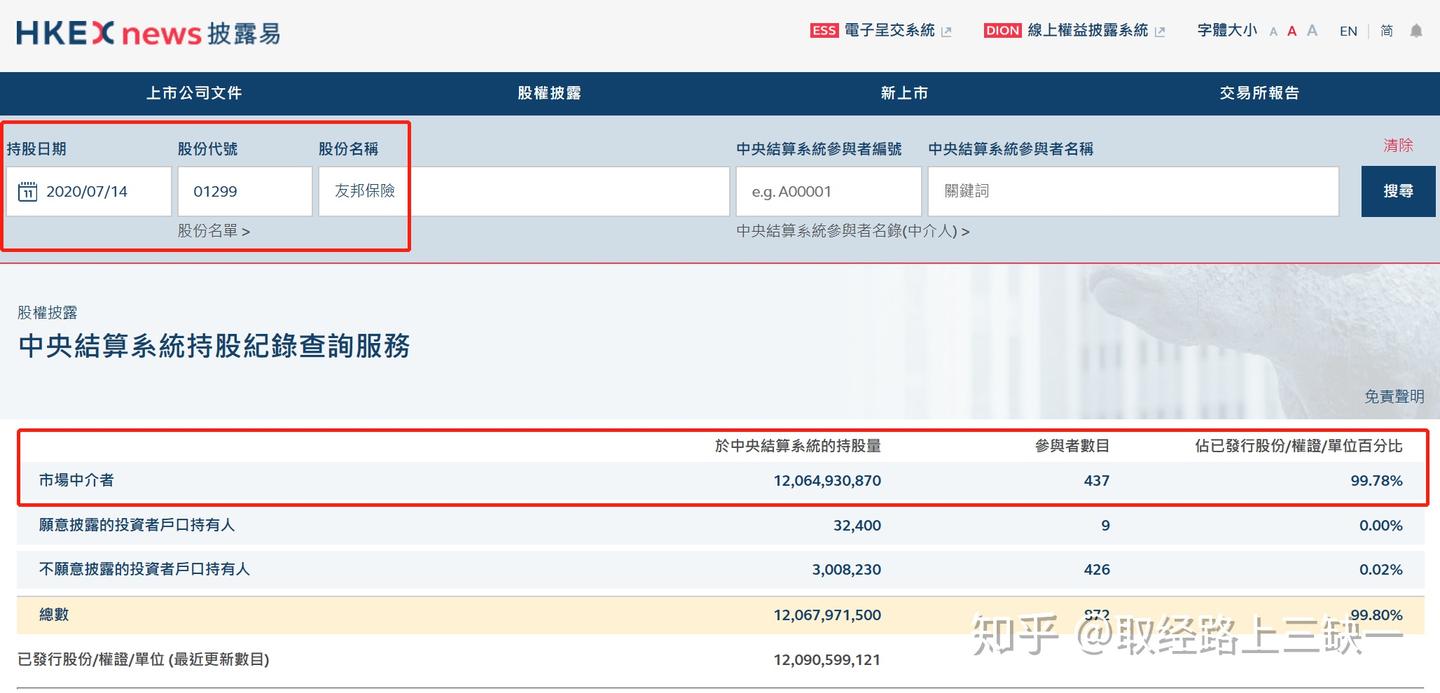Screen dimensions: 1440x693
Task: Switch to the 股權披露 tab
Action: (549, 93)
